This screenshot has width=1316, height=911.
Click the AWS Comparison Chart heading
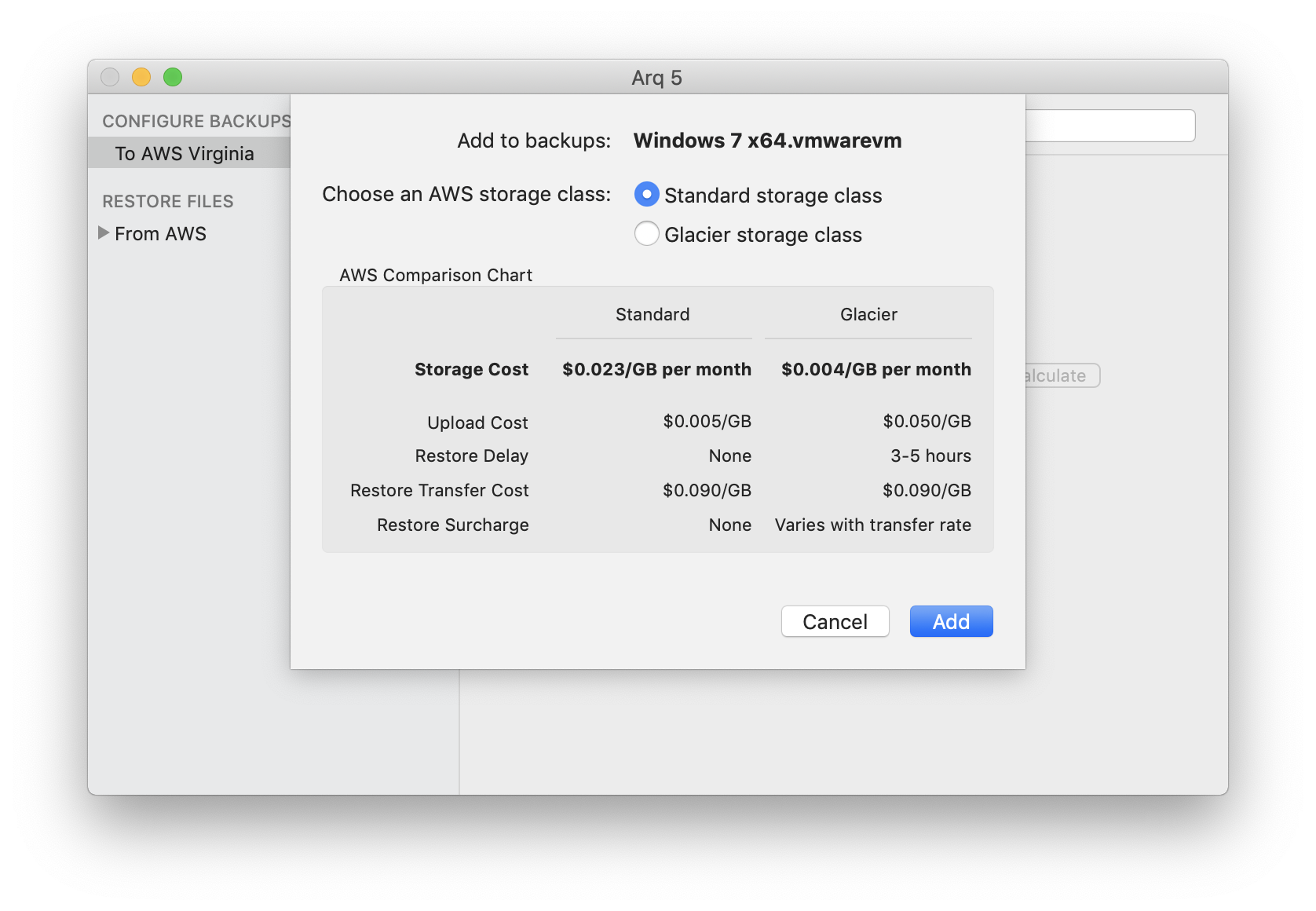click(x=436, y=275)
